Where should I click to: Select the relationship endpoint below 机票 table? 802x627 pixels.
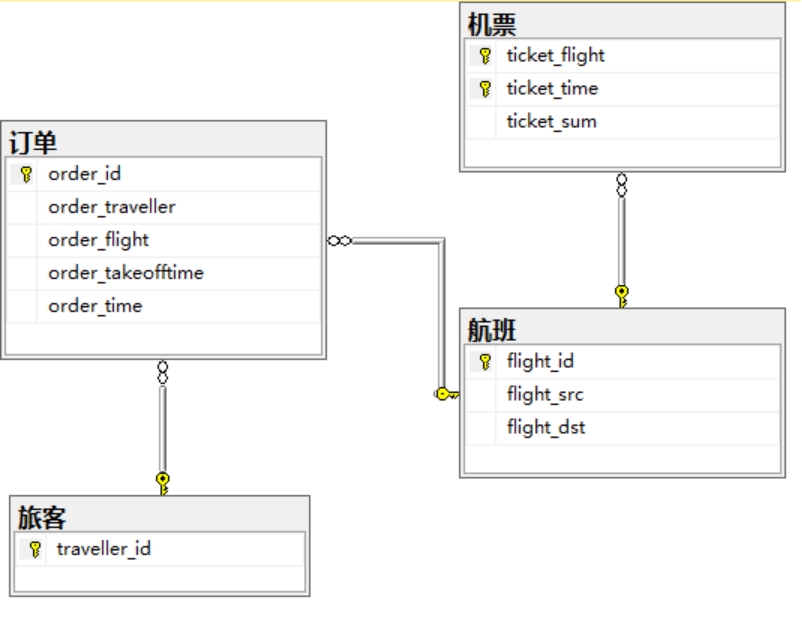tap(621, 185)
